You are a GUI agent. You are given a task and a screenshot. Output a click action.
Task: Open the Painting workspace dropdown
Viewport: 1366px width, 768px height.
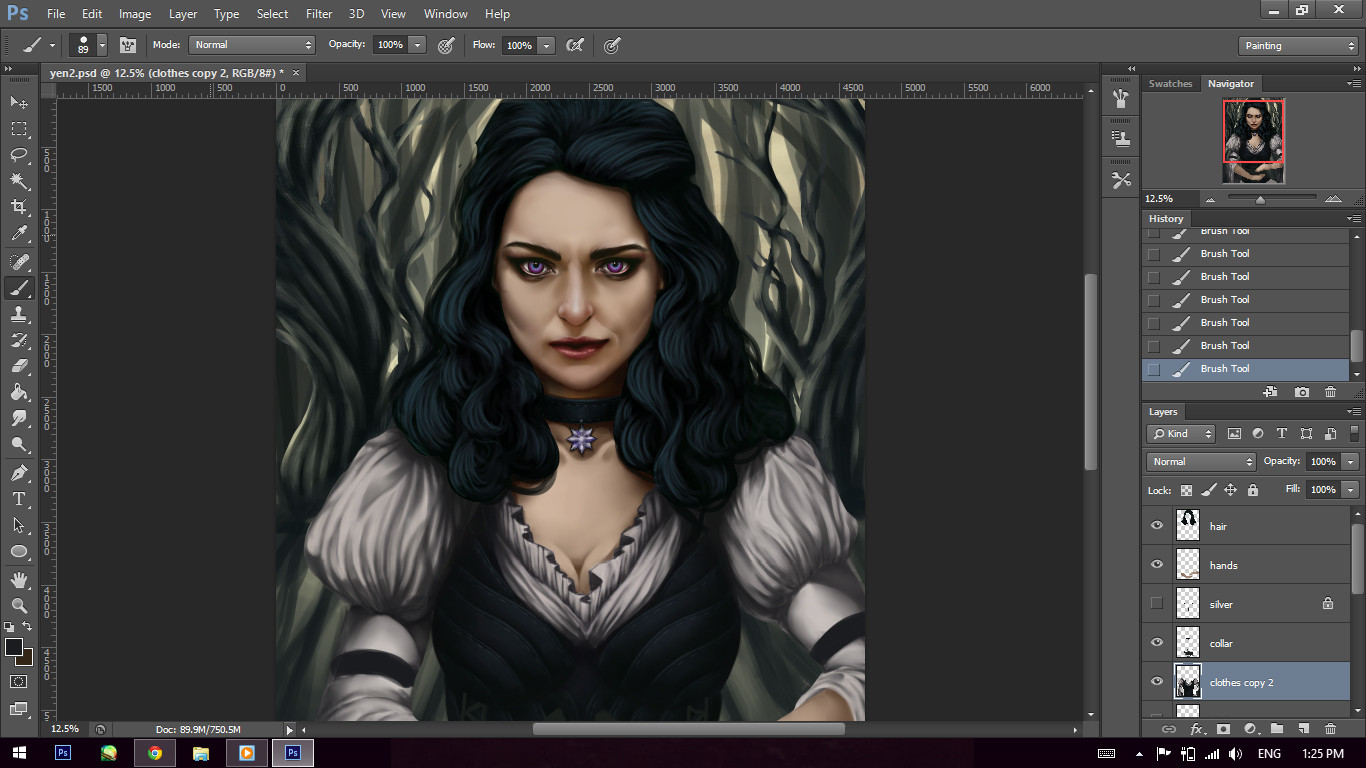pos(1297,46)
